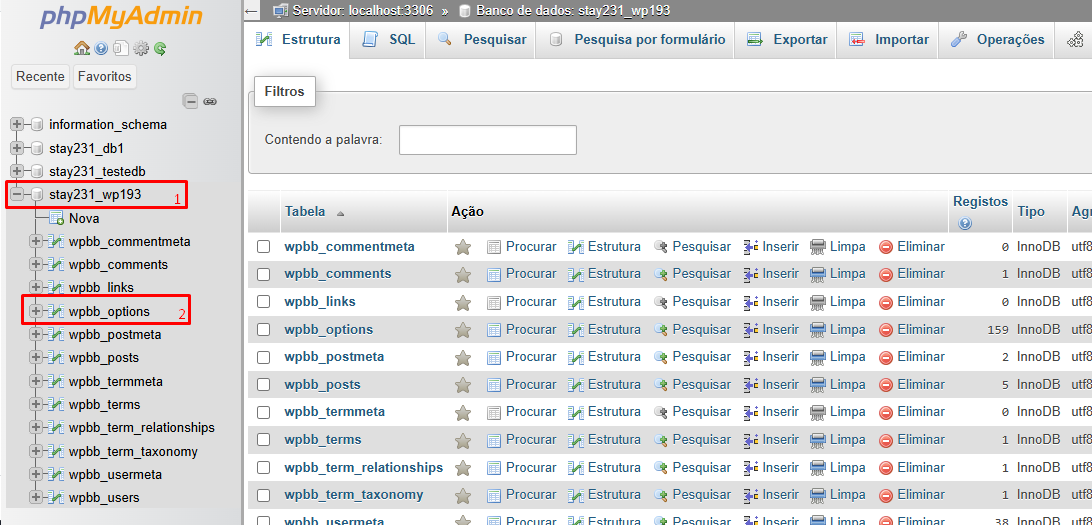Click the Filtros panel header
This screenshot has height=525, width=1092.
coord(285,91)
